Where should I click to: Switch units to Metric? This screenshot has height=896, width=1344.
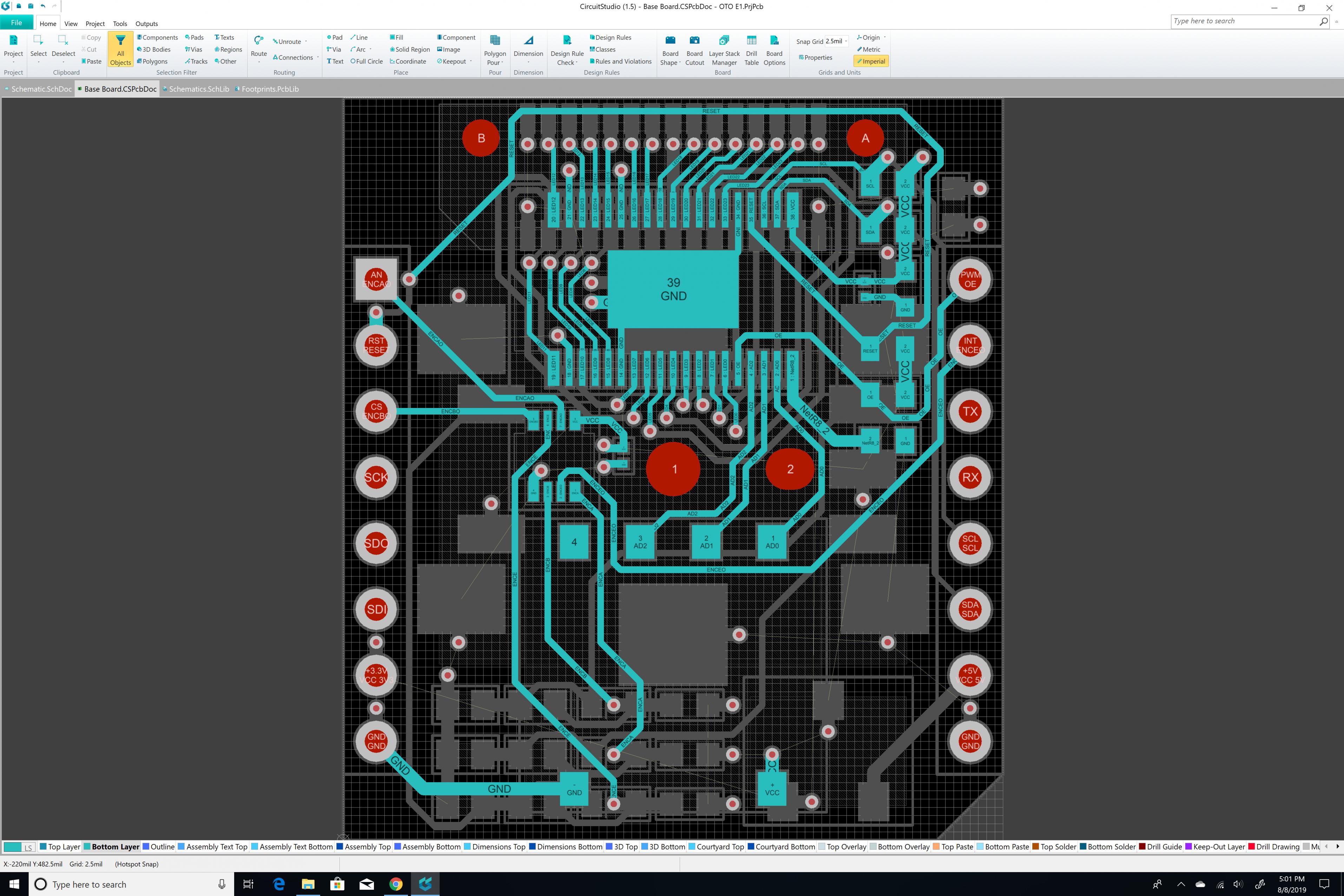click(869, 49)
